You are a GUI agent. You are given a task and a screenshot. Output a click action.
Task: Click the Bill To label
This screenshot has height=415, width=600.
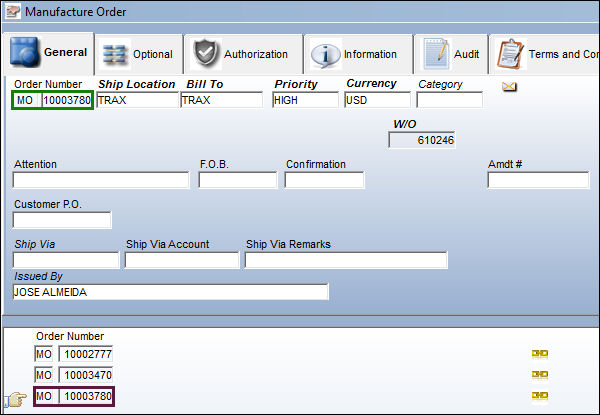click(205, 84)
